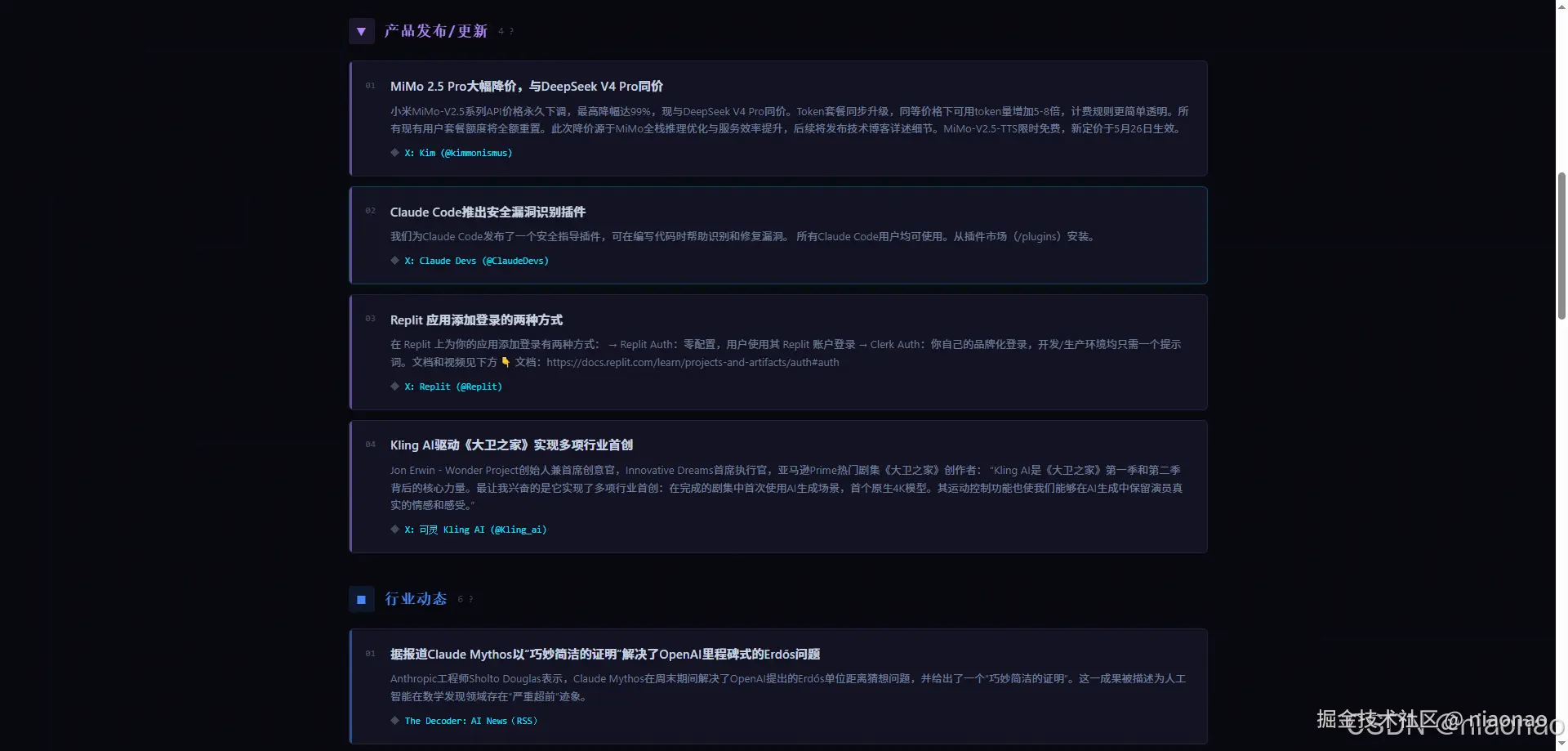1568x751 pixels.
Task: Click diamond icon before The Decoder source
Action: [395, 721]
